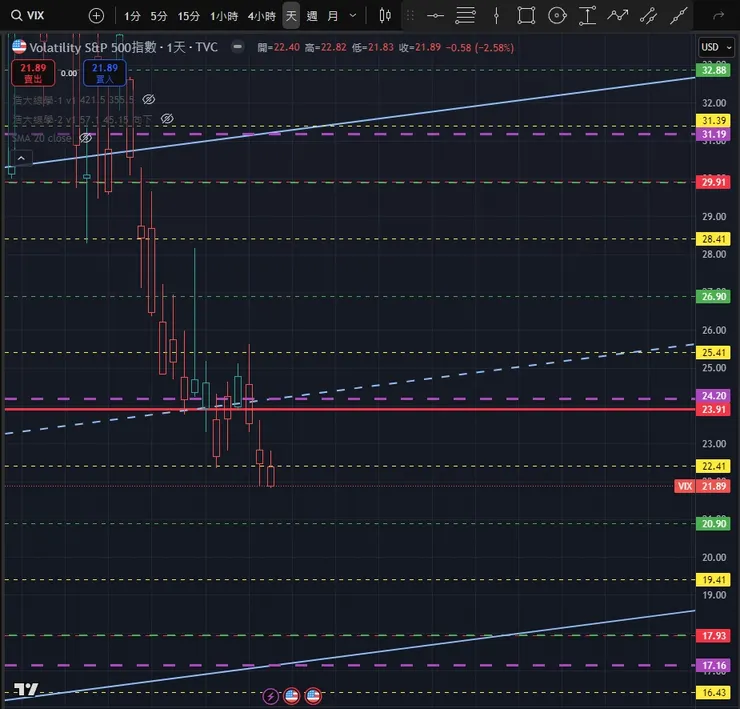Click the 倍大線學-1 indicator label

73,100
